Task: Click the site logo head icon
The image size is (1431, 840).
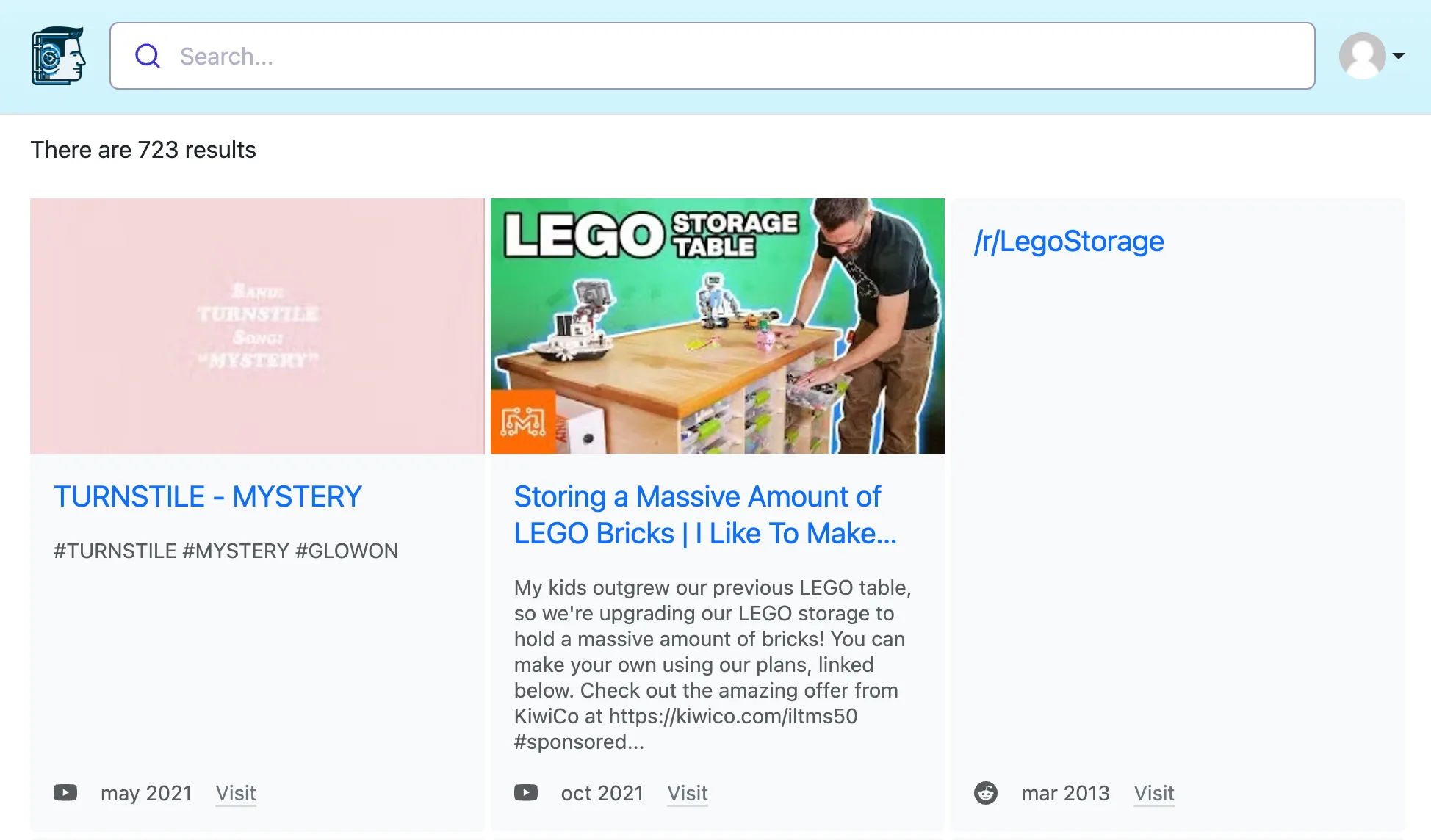Action: [59, 56]
